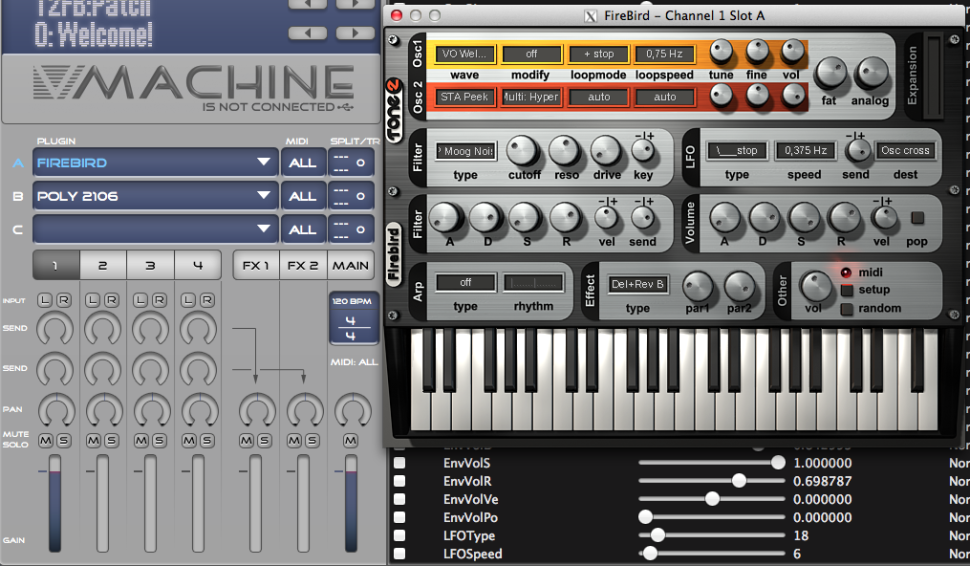Mute the main output channel
The height and width of the screenshot is (566, 970).
coord(350,440)
